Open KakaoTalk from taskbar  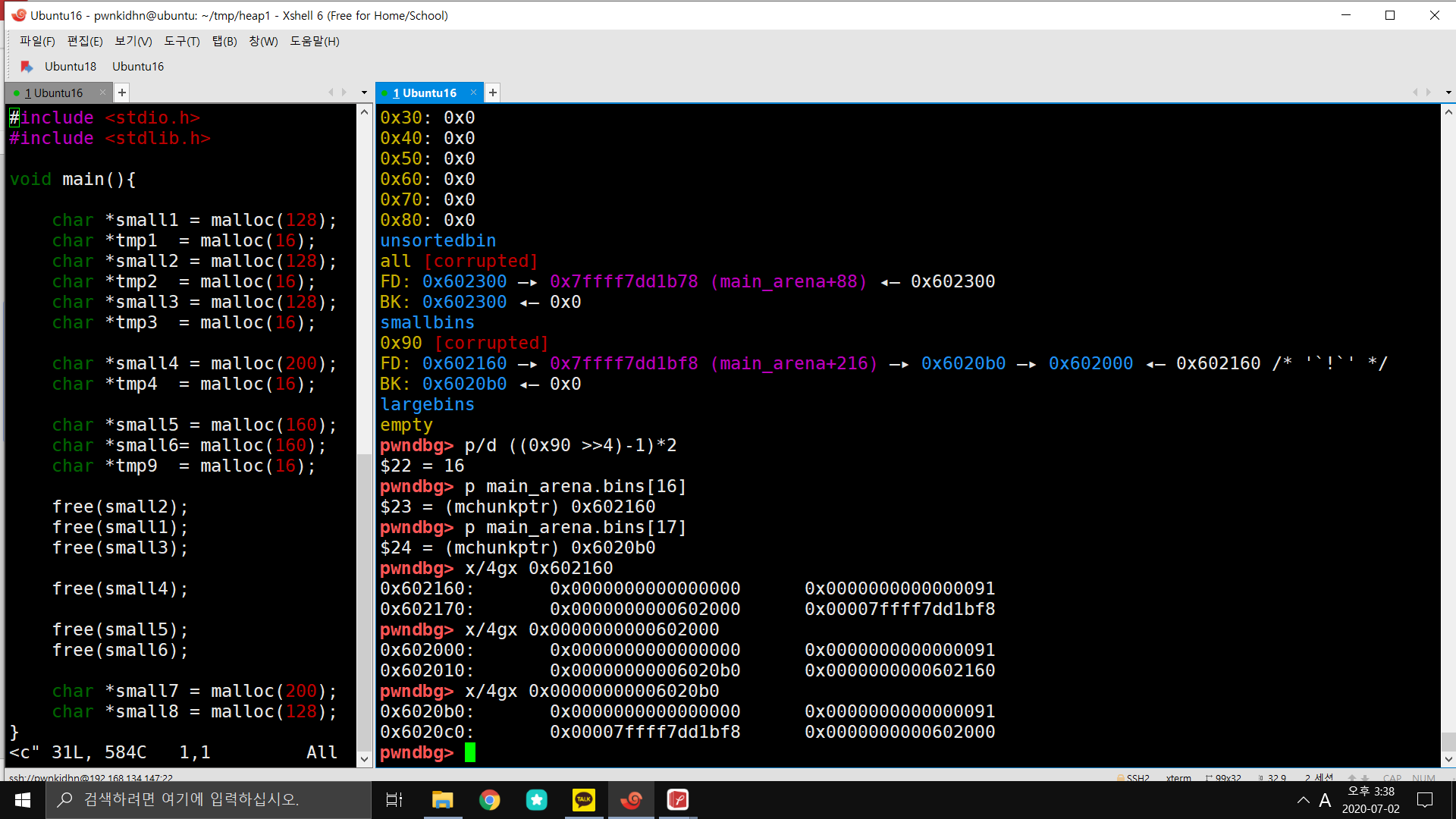tap(584, 800)
